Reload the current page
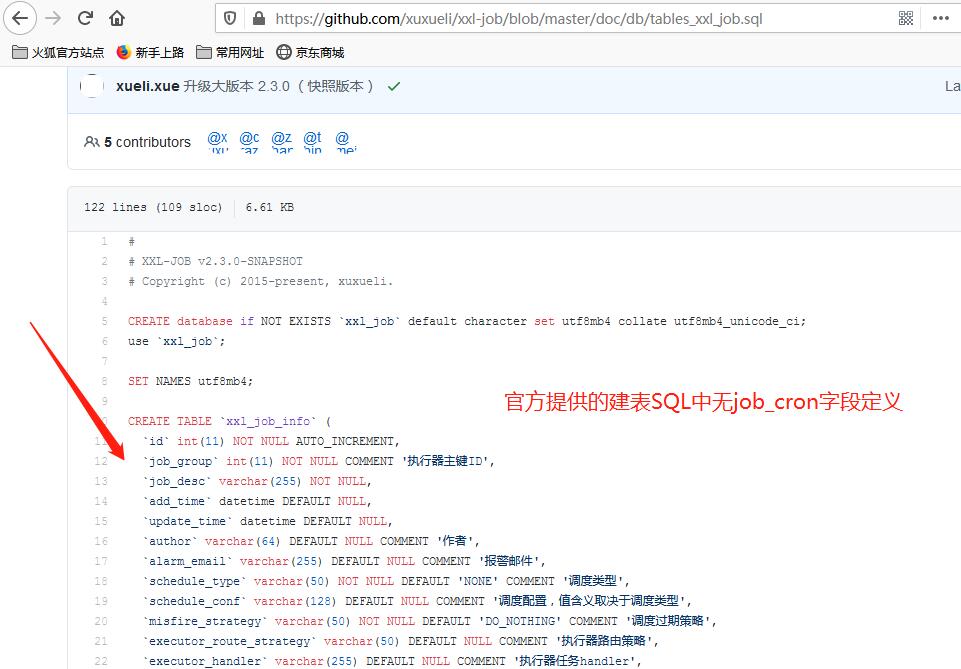This screenshot has height=669, width=961. 87,17
